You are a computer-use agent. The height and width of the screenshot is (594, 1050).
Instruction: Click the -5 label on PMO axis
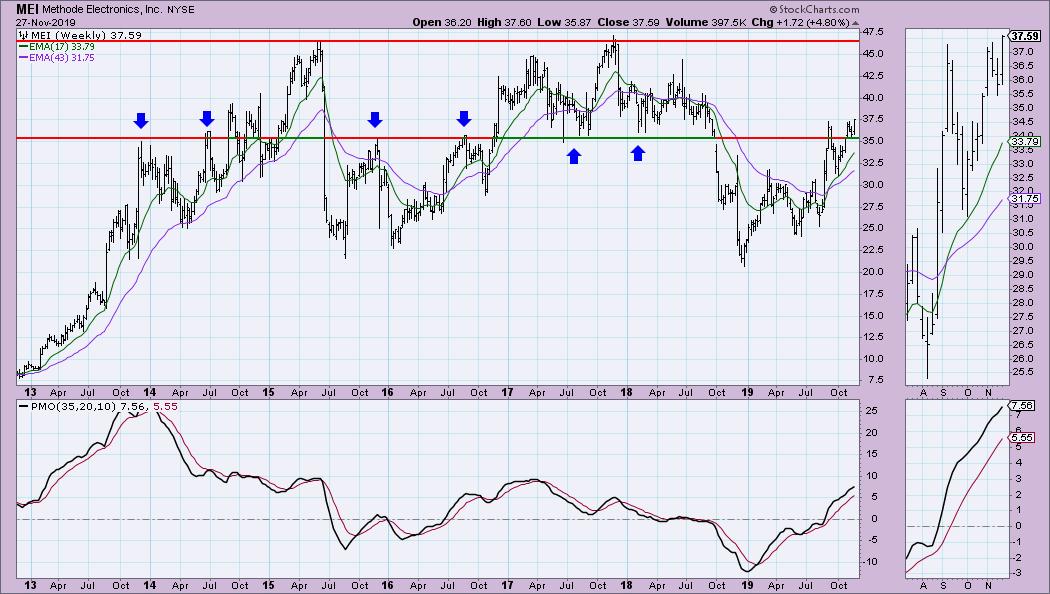tap(871, 540)
